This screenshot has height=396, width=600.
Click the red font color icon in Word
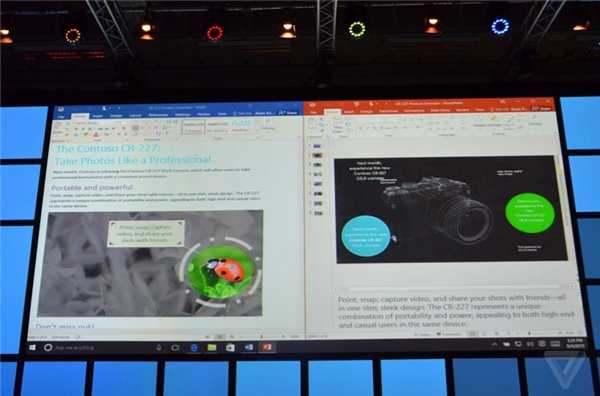[96, 135]
